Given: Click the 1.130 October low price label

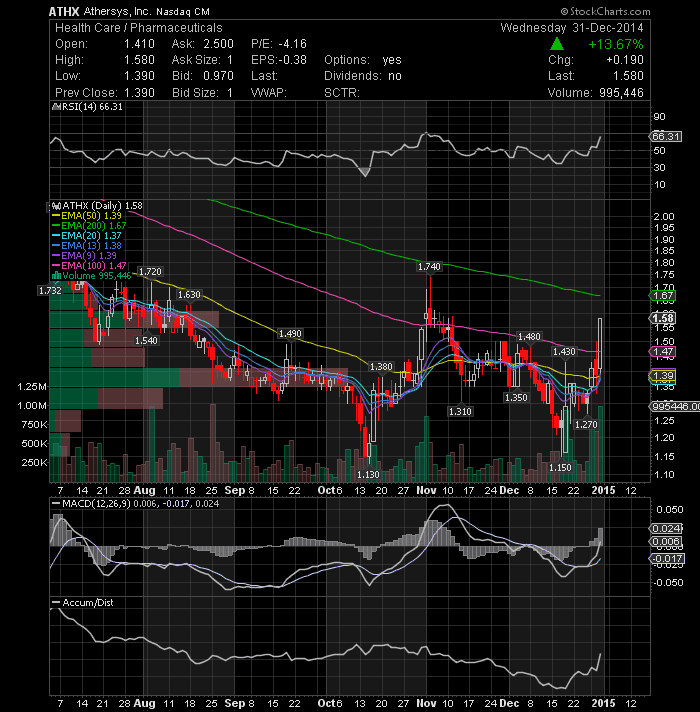Looking at the screenshot, I should 368,475.
